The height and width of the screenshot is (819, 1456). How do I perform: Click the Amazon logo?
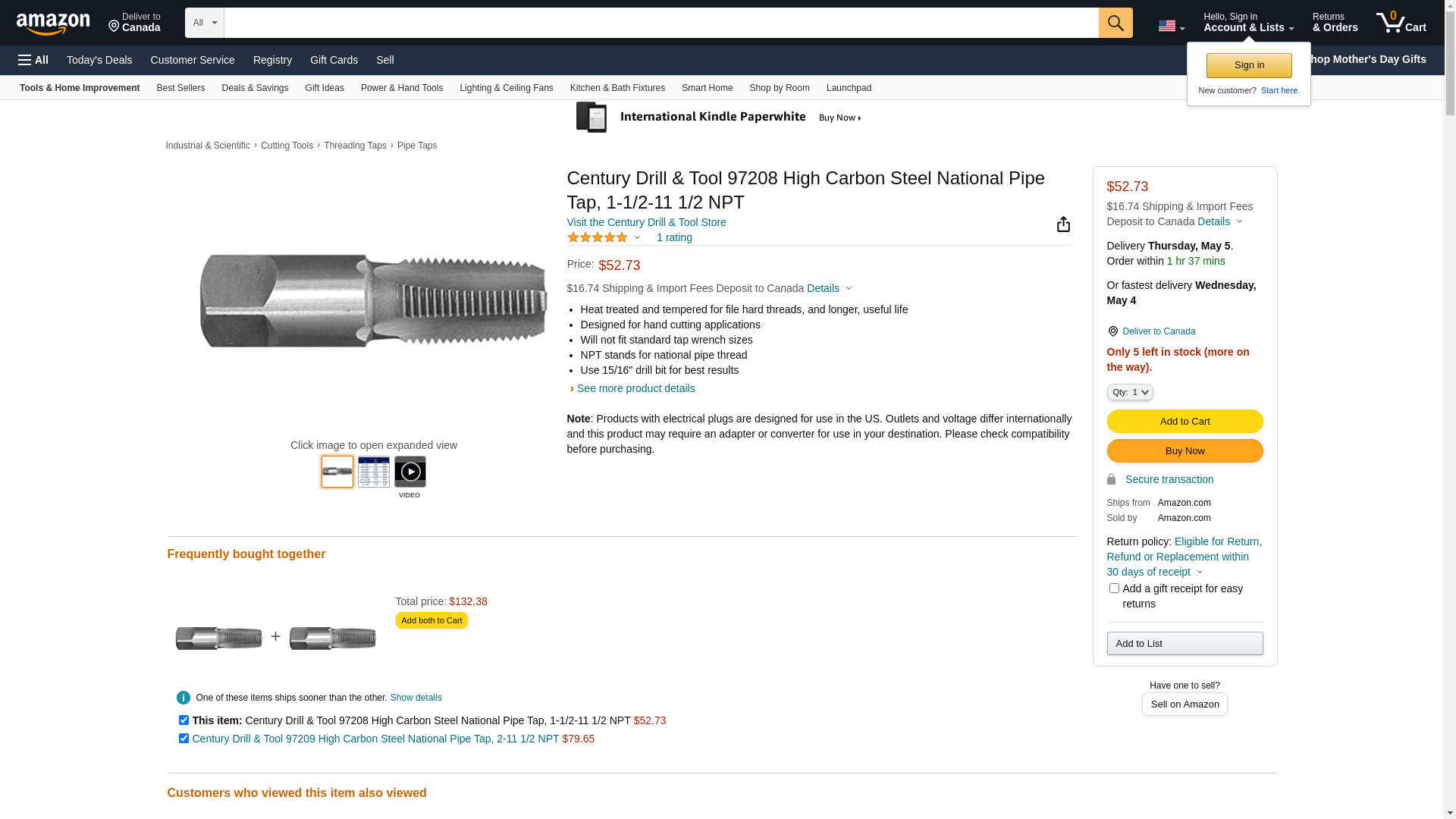tap(53, 24)
